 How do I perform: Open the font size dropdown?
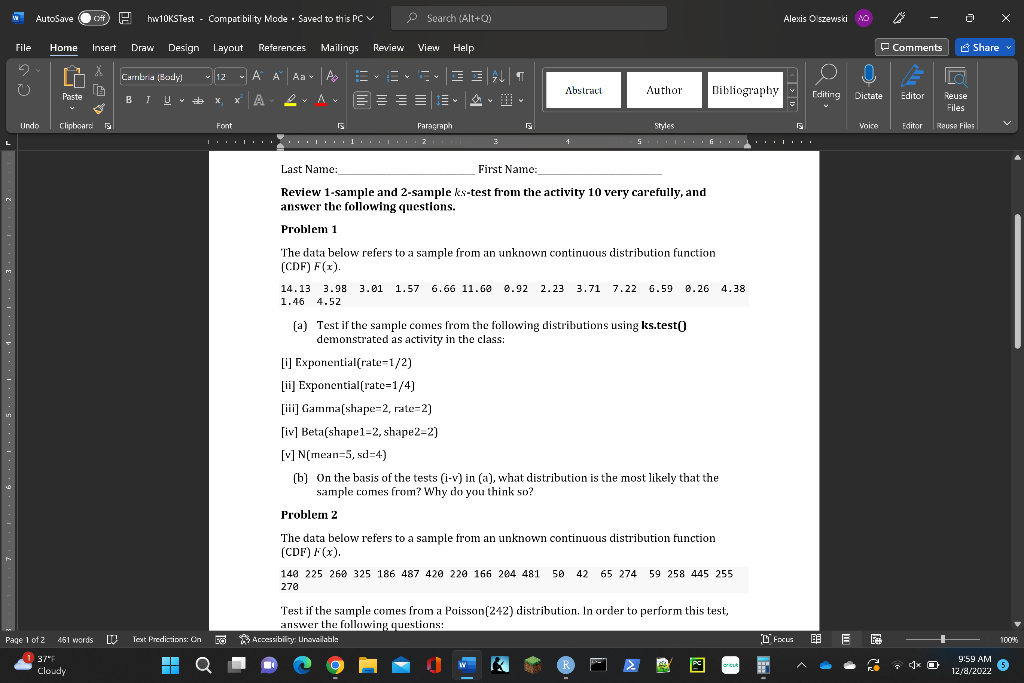tap(242, 77)
